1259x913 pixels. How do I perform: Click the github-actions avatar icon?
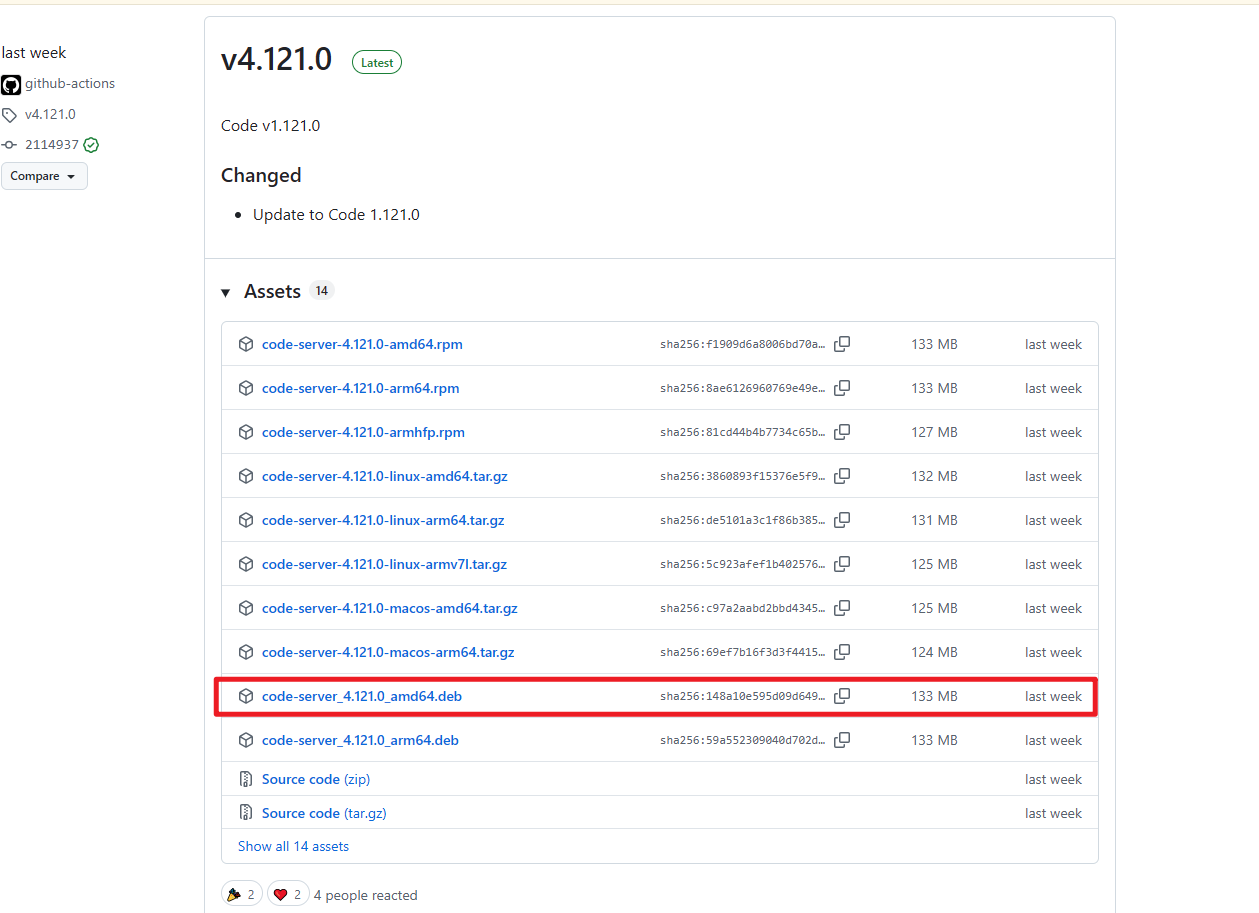(x=11, y=84)
